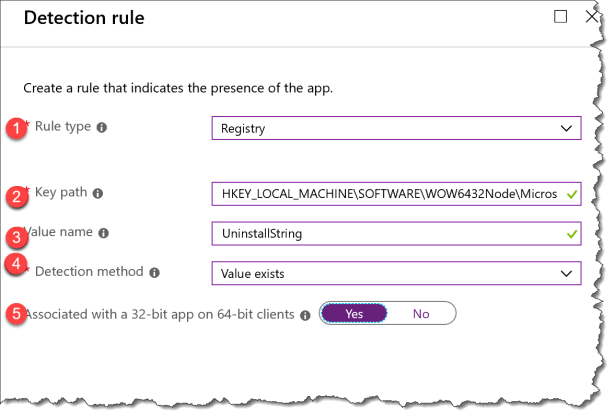
Task: Click the Value name field containing UninstallString
Action: click(385, 233)
